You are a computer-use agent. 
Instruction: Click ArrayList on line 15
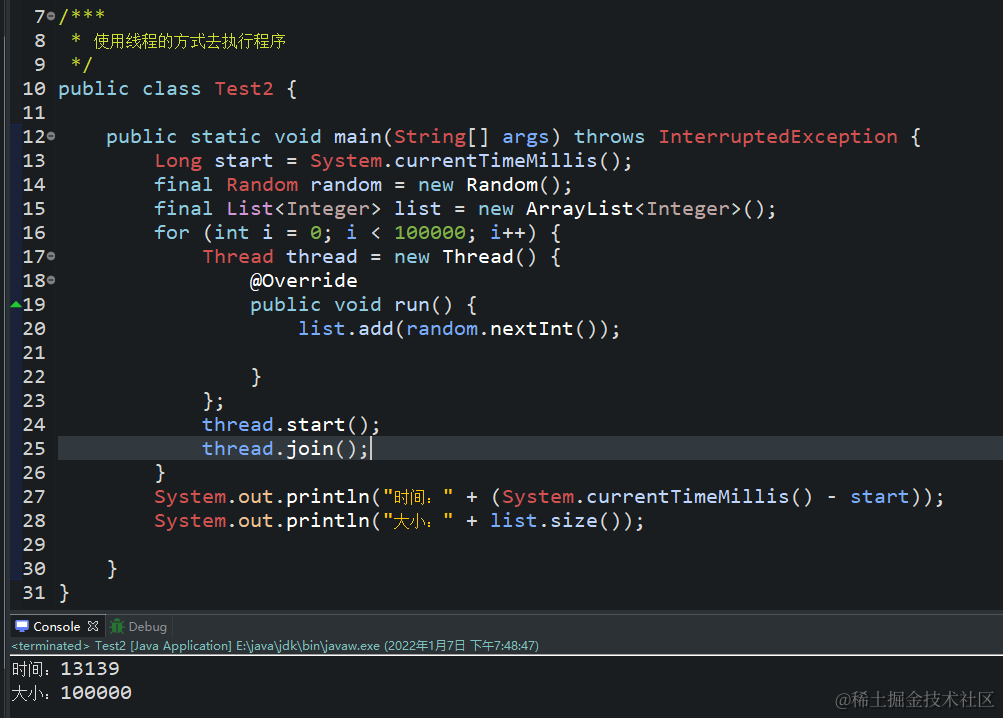point(579,209)
